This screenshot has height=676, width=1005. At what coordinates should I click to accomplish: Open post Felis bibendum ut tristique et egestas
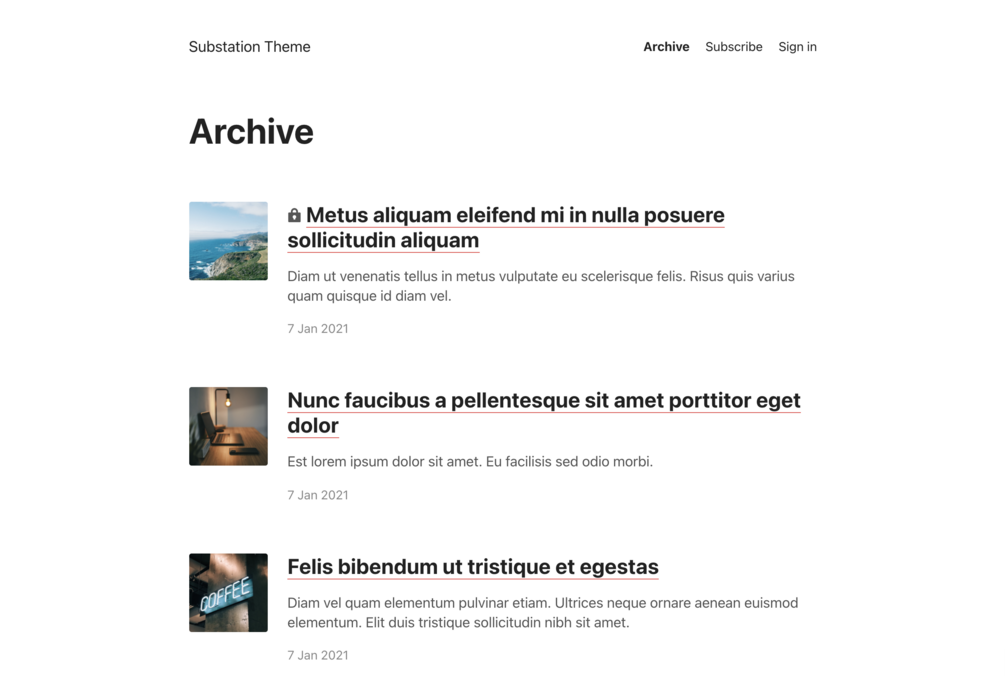tap(473, 567)
